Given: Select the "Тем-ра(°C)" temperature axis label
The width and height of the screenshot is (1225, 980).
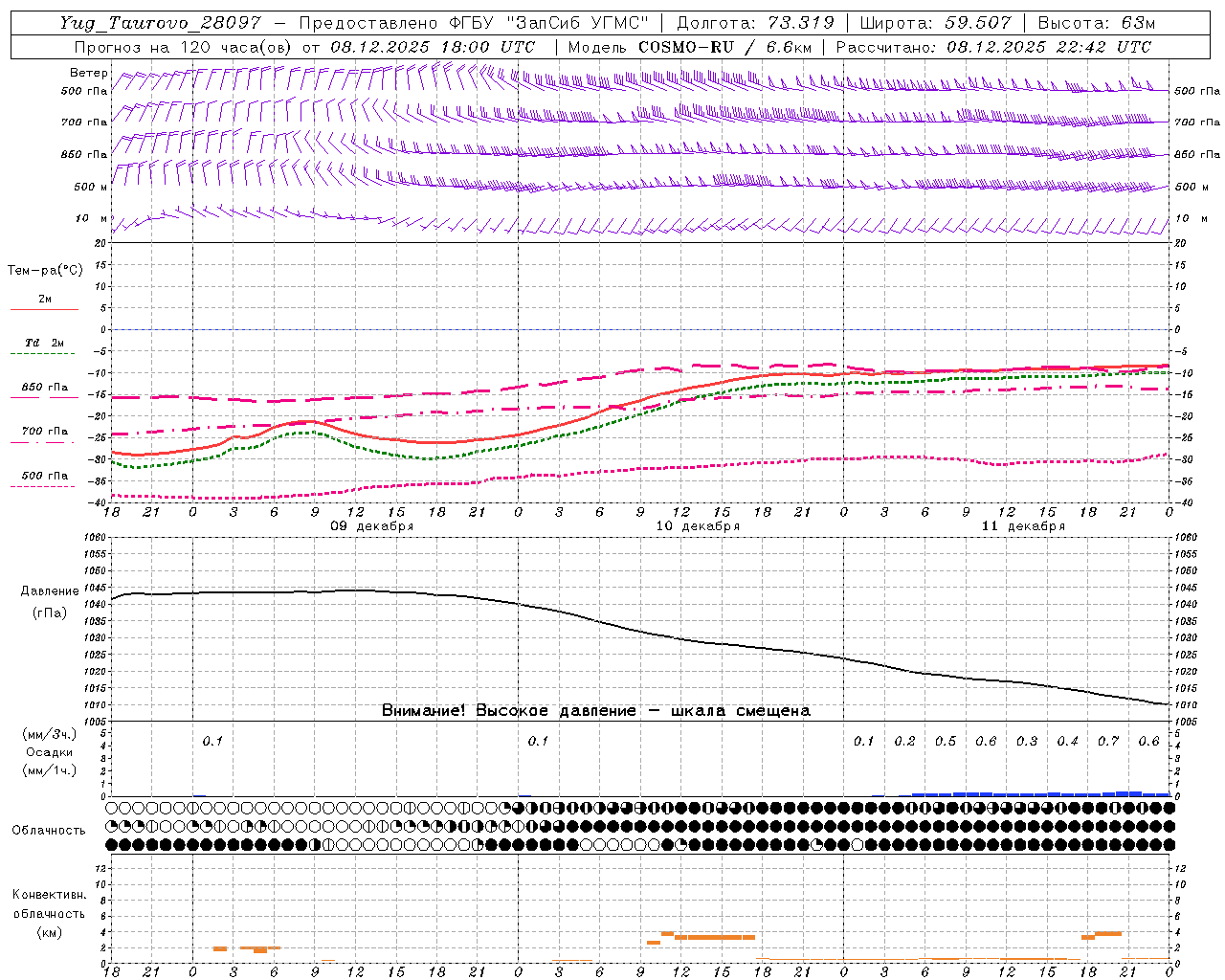Looking at the screenshot, I should pos(45,271).
